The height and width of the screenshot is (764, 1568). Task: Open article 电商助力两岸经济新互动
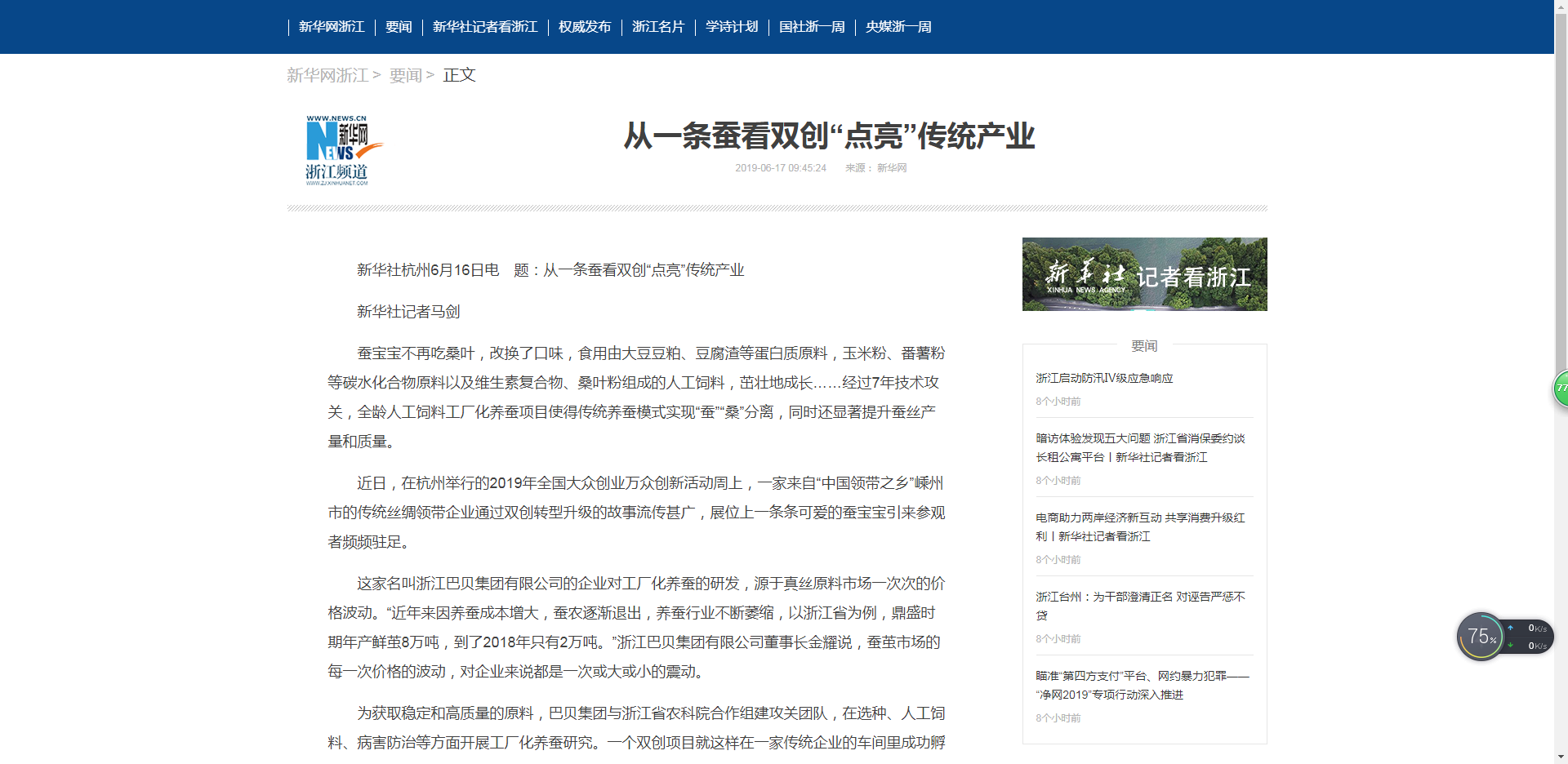pos(1140,526)
